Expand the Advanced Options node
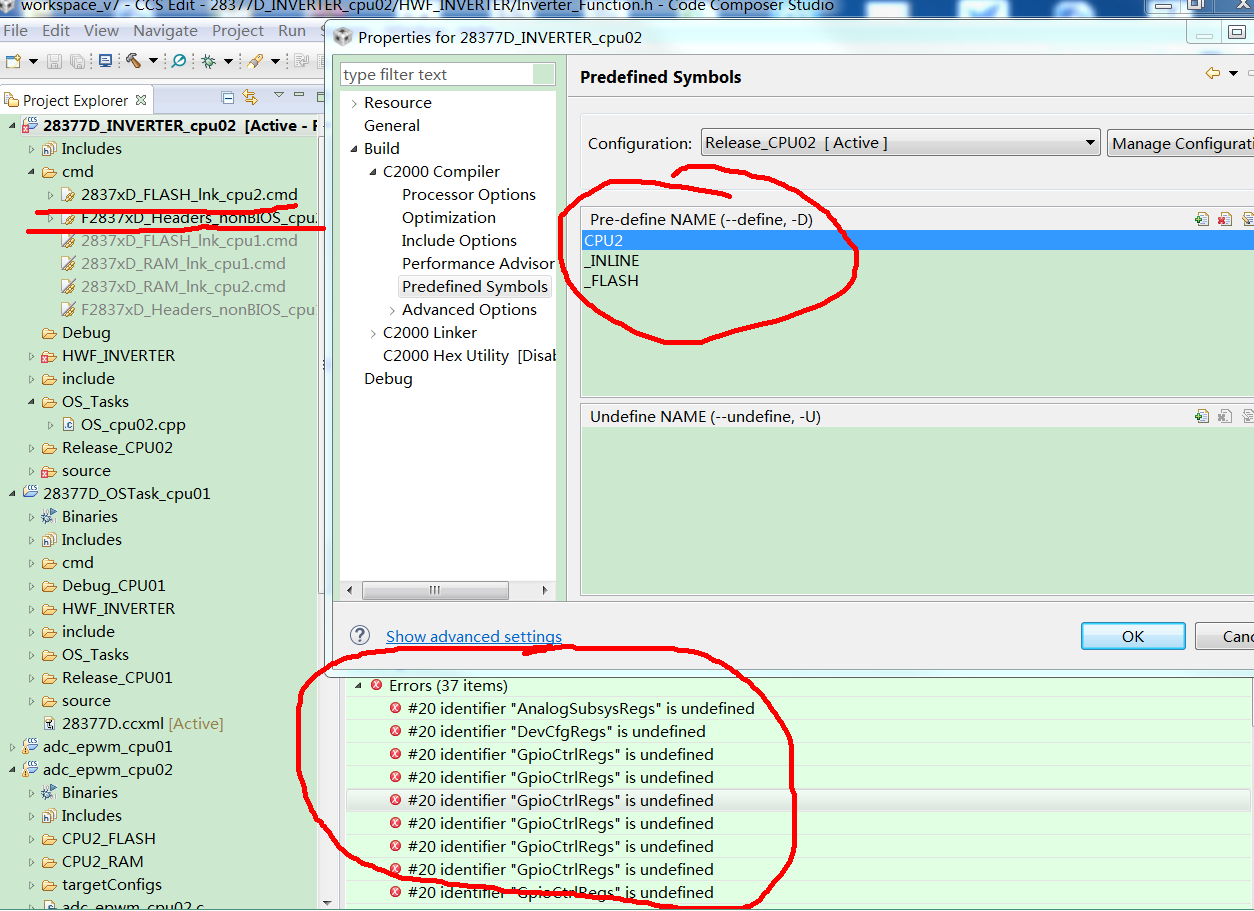Viewport: 1254px width, 911px height. [392, 310]
